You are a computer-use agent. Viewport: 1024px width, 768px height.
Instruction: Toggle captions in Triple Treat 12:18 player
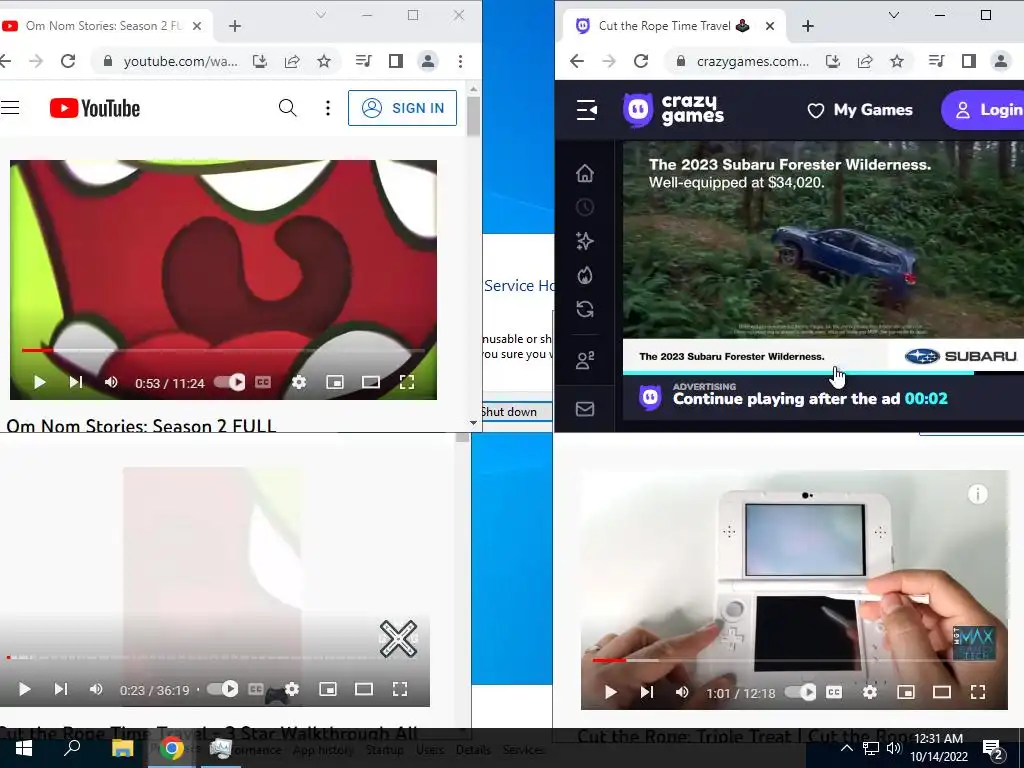(x=834, y=692)
